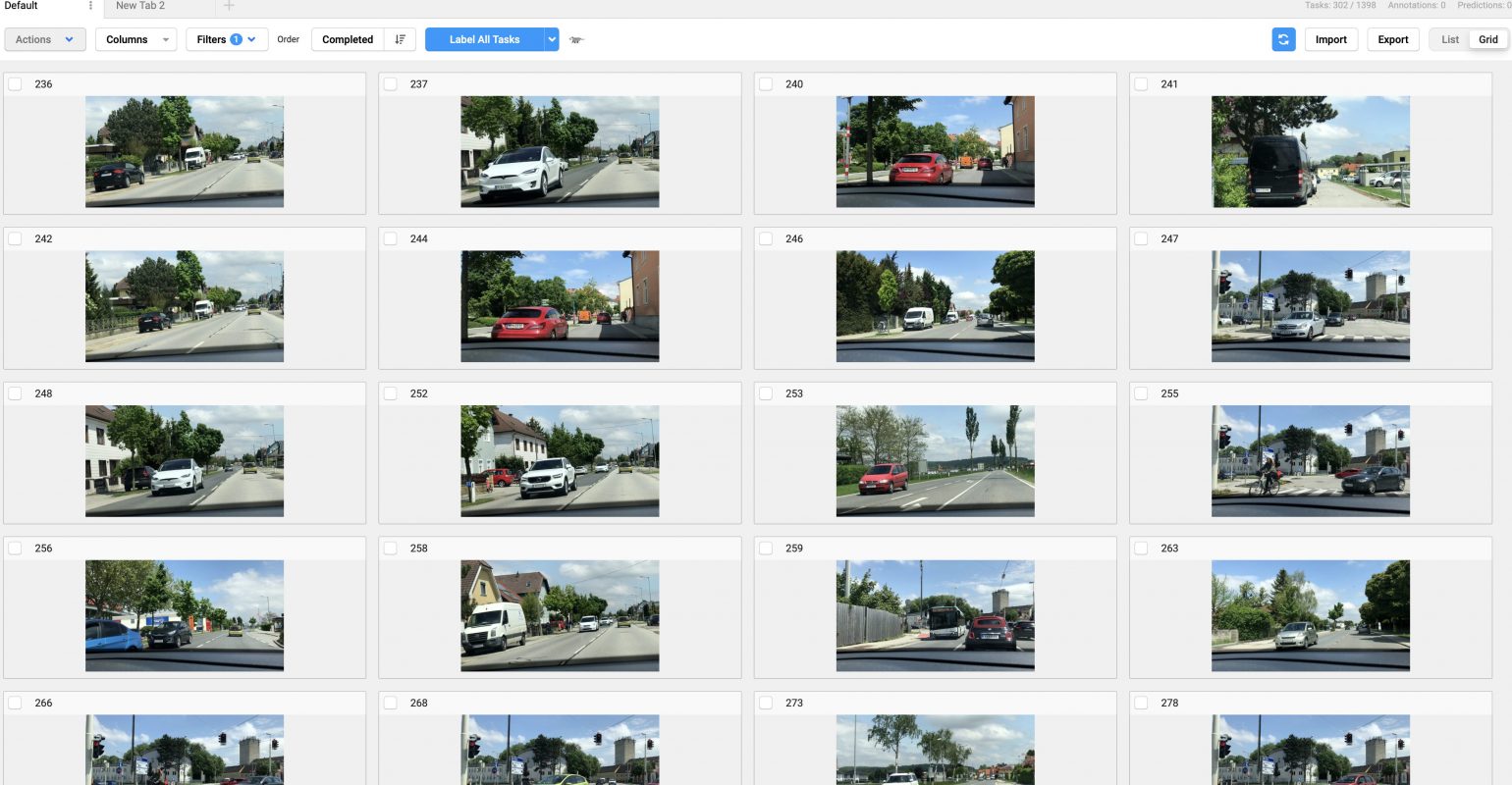Open task 248 image thumbnail
Viewport: 1512px width, 785px height.
point(185,461)
